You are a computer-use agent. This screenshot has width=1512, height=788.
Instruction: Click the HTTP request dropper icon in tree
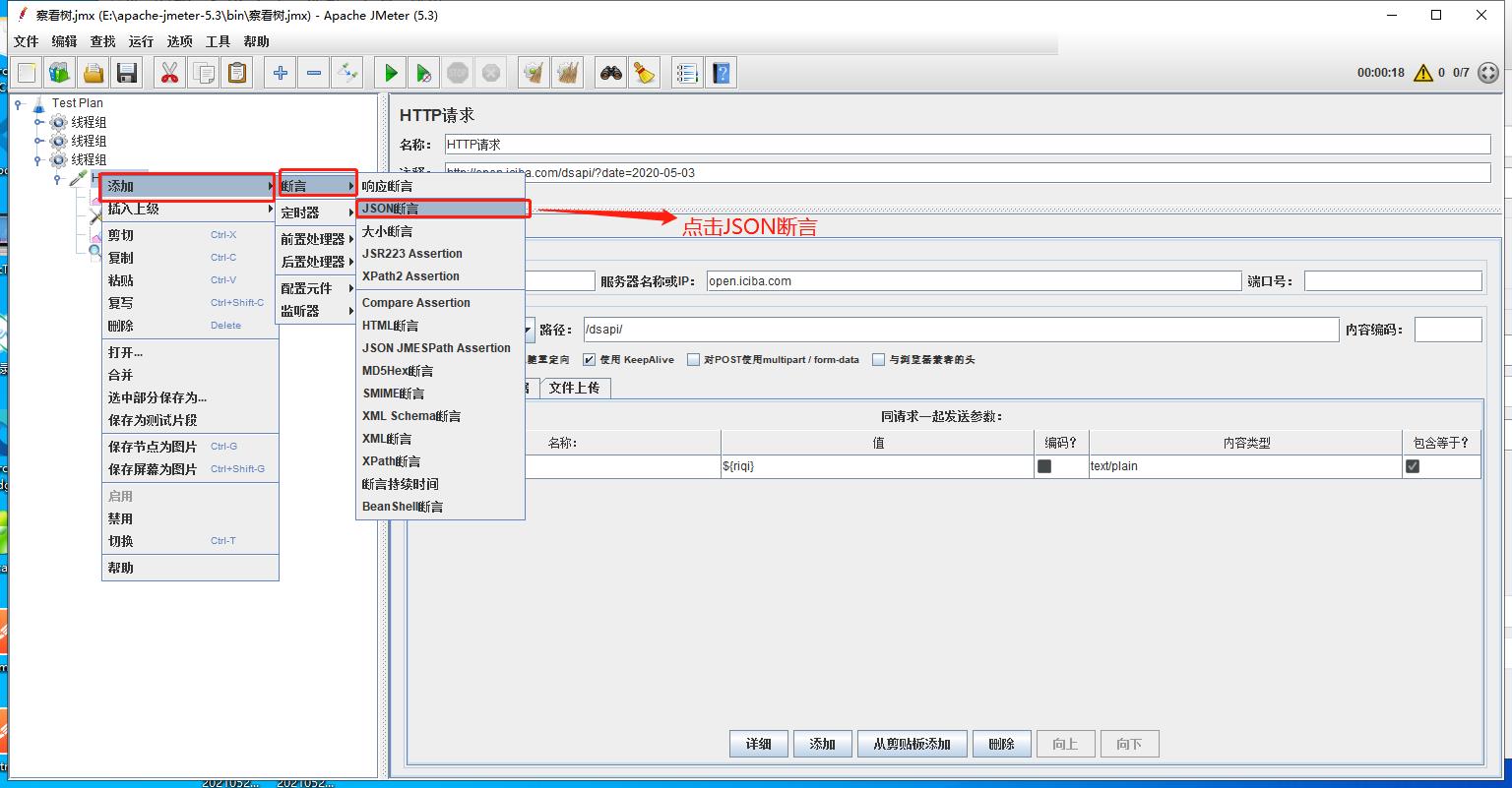point(77,178)
